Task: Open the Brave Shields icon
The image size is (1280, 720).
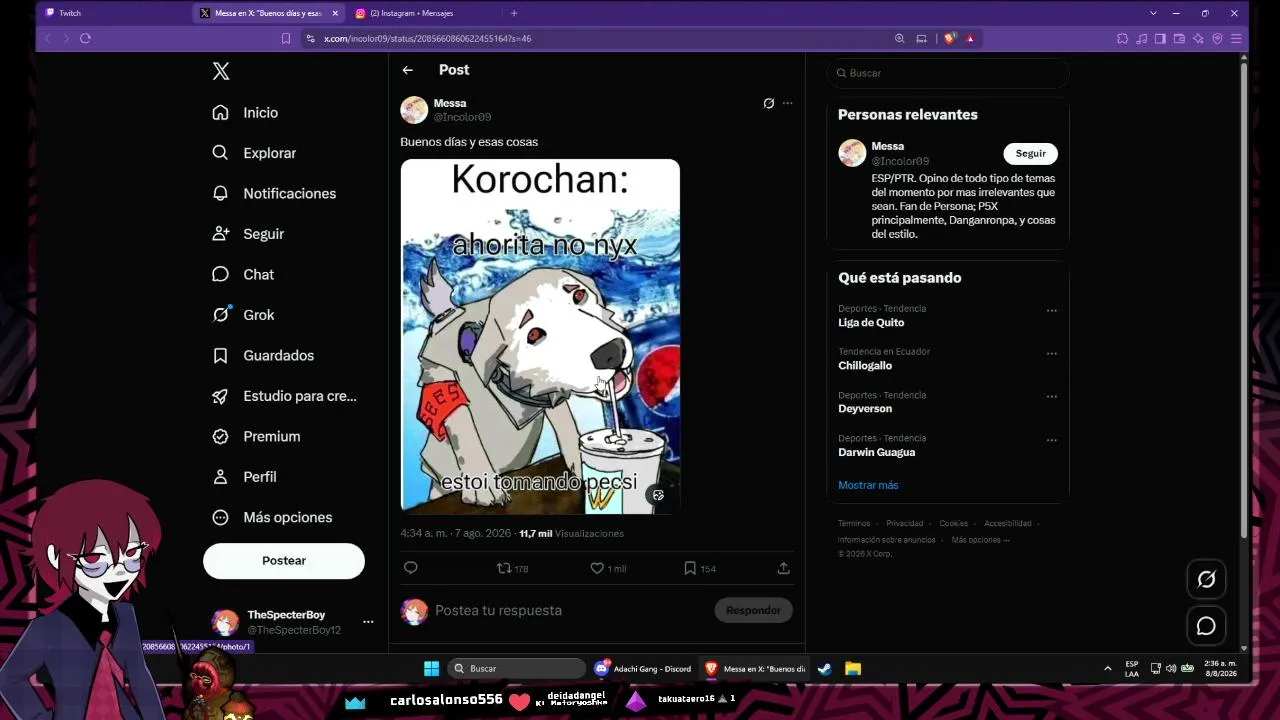Action: 950,38
